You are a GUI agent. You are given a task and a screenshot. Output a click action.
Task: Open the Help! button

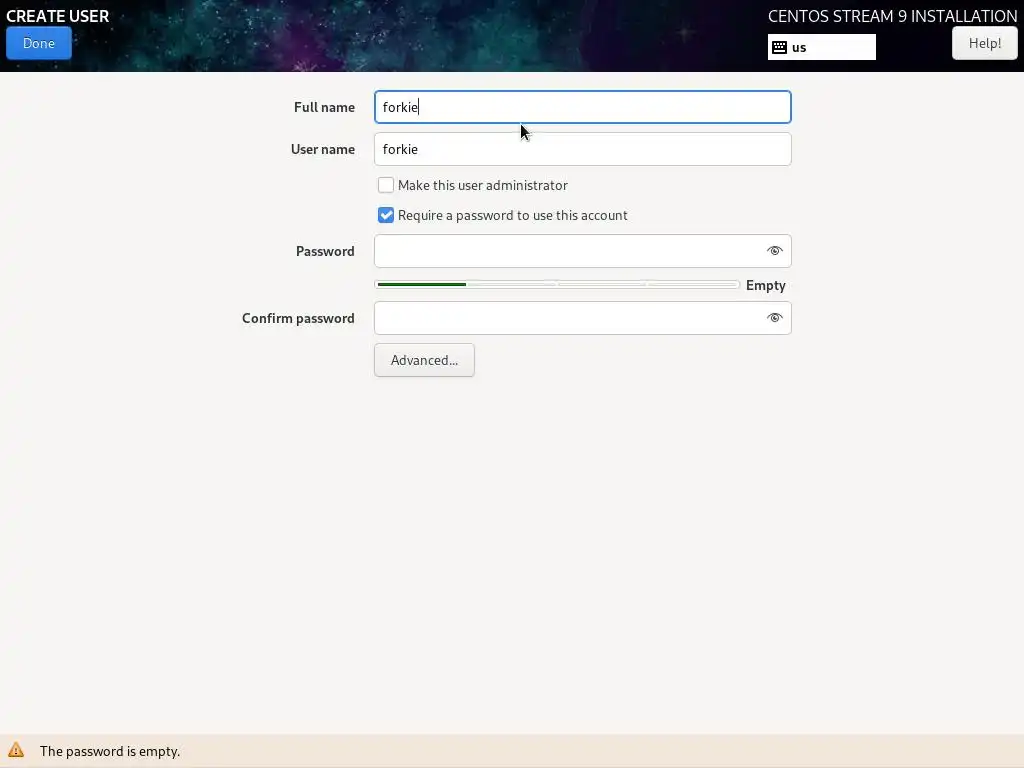pyautogui.click(x=984, y=43)
